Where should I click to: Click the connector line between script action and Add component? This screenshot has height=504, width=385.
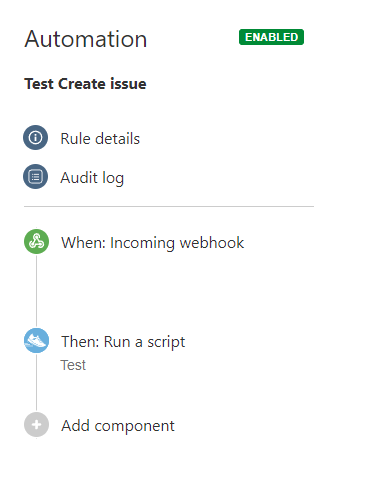[36, 383]
